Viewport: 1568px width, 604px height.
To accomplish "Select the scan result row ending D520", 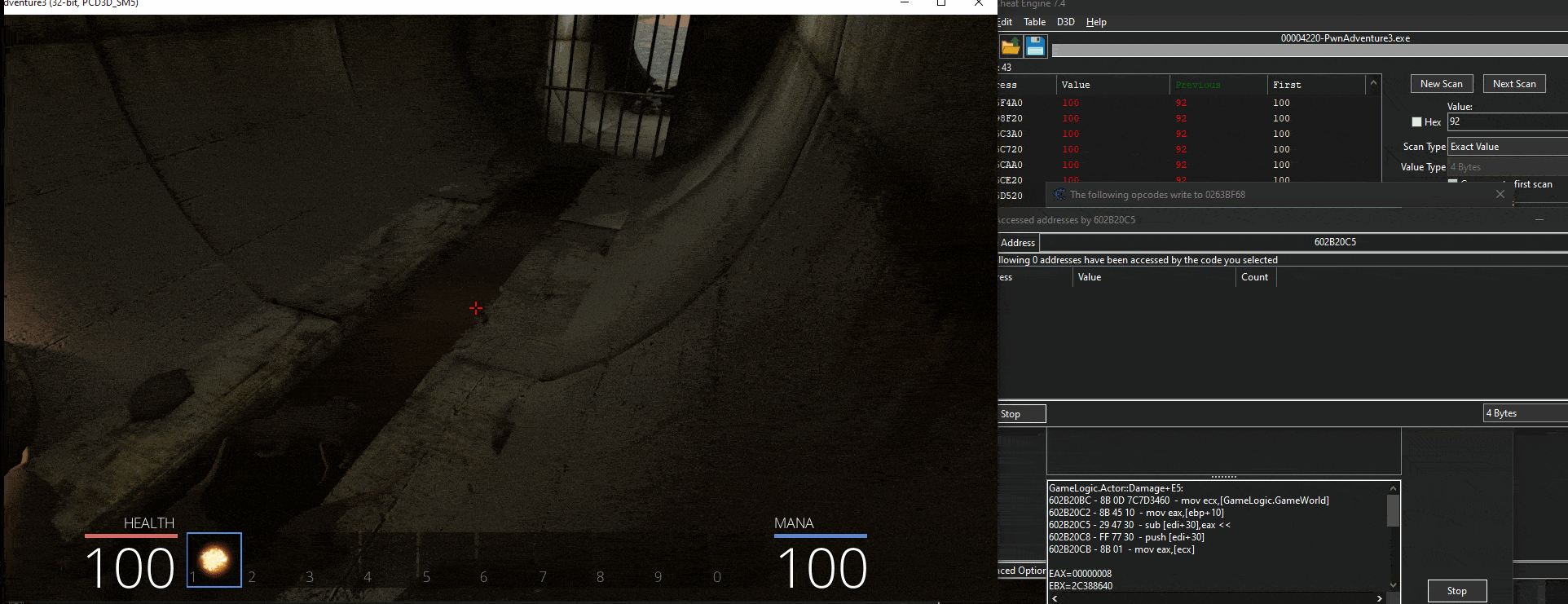I will click(x=1022, y=196).
